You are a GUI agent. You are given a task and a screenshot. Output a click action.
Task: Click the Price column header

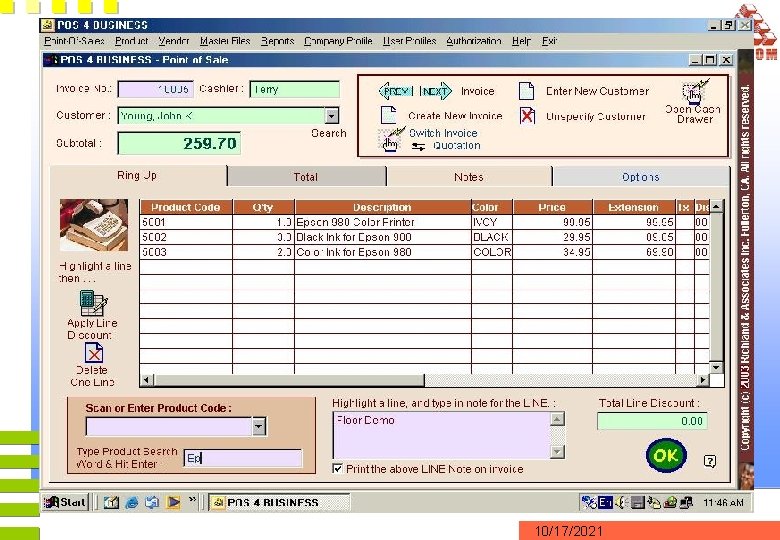pos(552,207)
